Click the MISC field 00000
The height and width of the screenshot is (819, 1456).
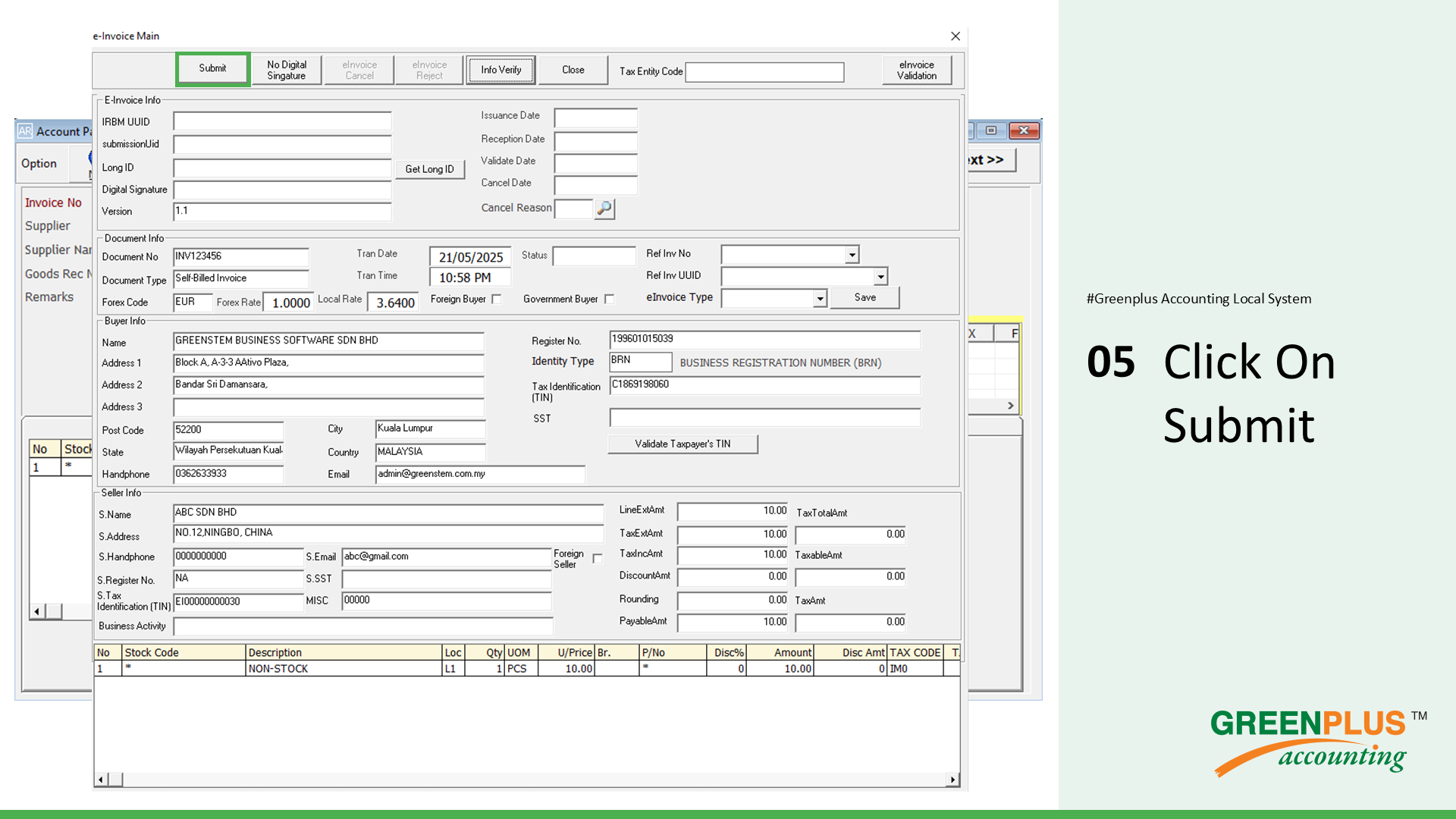[447, 601]
